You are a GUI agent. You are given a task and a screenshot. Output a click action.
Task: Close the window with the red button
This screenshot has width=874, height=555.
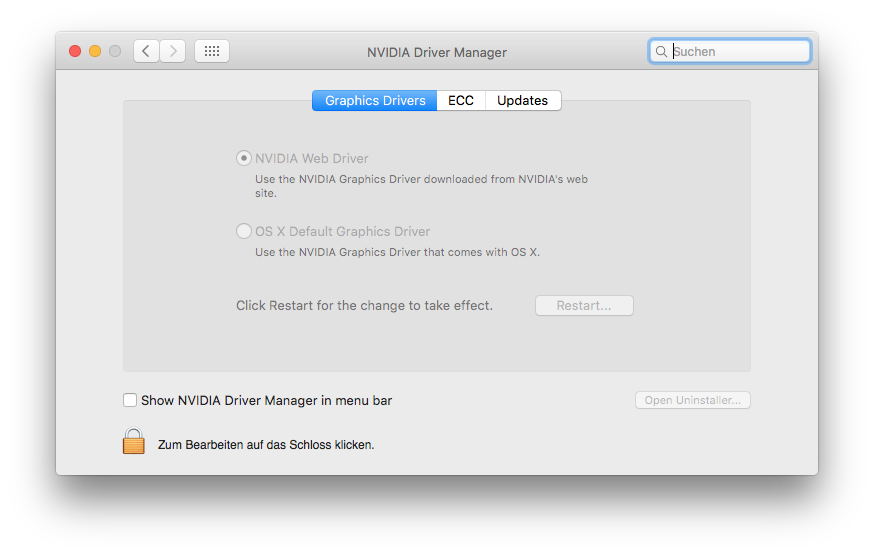coord(75,51)
